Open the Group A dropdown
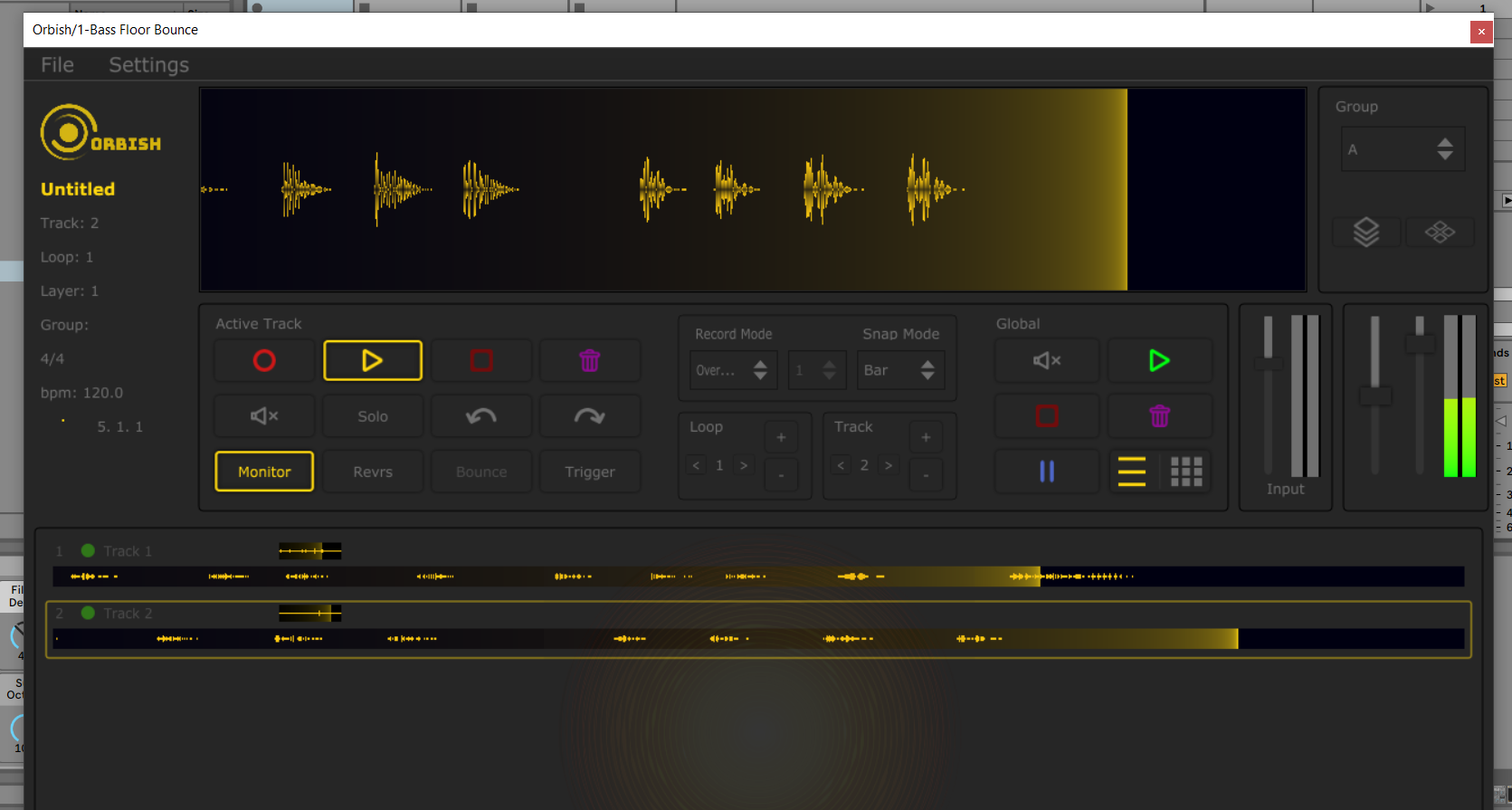Screen dimensions: 1512x810 tap(1403, 149)
